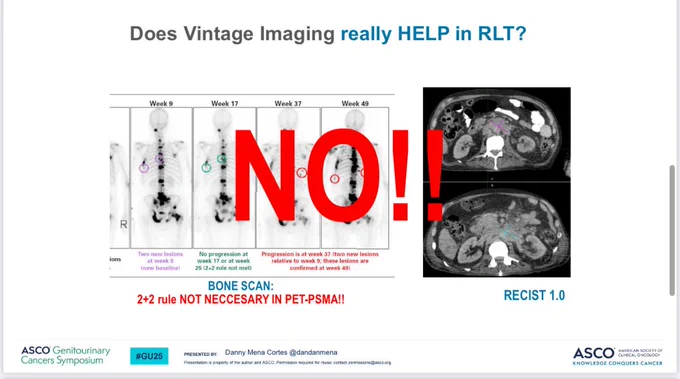The height and width of the screenshot is (379, 680).
Task: Click the #GU25 hashtag badge
Action: [149, 356]
